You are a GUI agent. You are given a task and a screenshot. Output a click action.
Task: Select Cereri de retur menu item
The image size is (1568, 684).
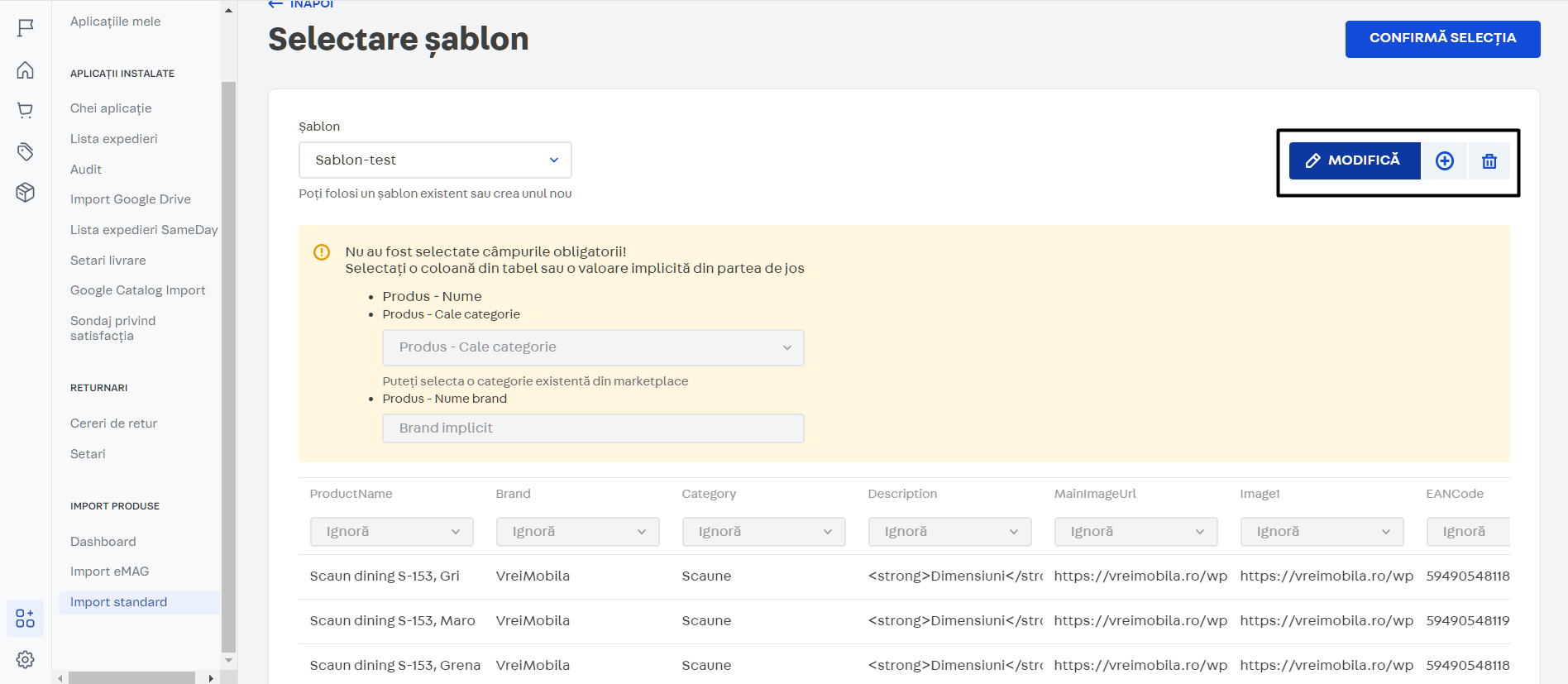(x=114, y=423)
